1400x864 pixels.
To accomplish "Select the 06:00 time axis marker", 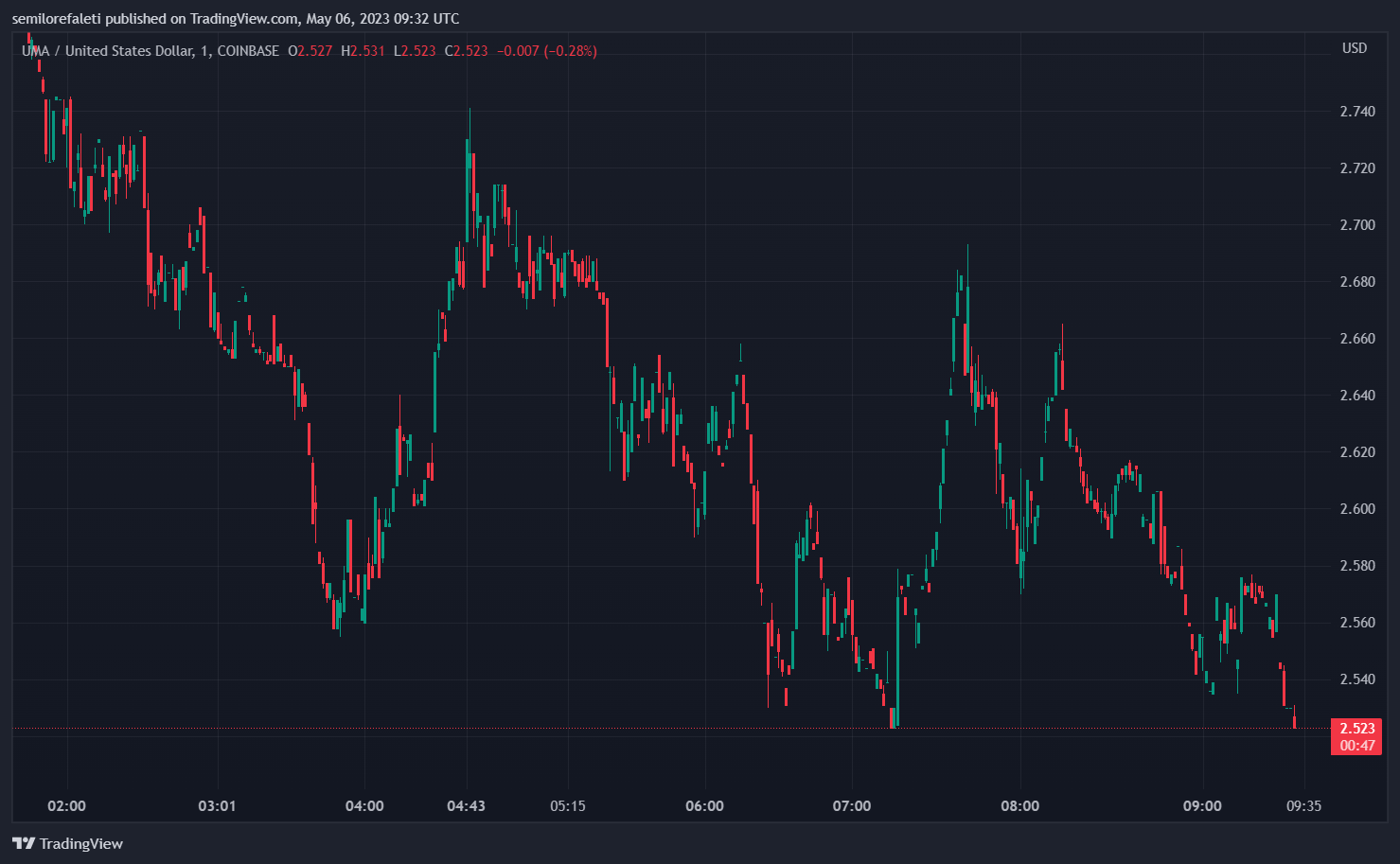I will tap(704, 806).
